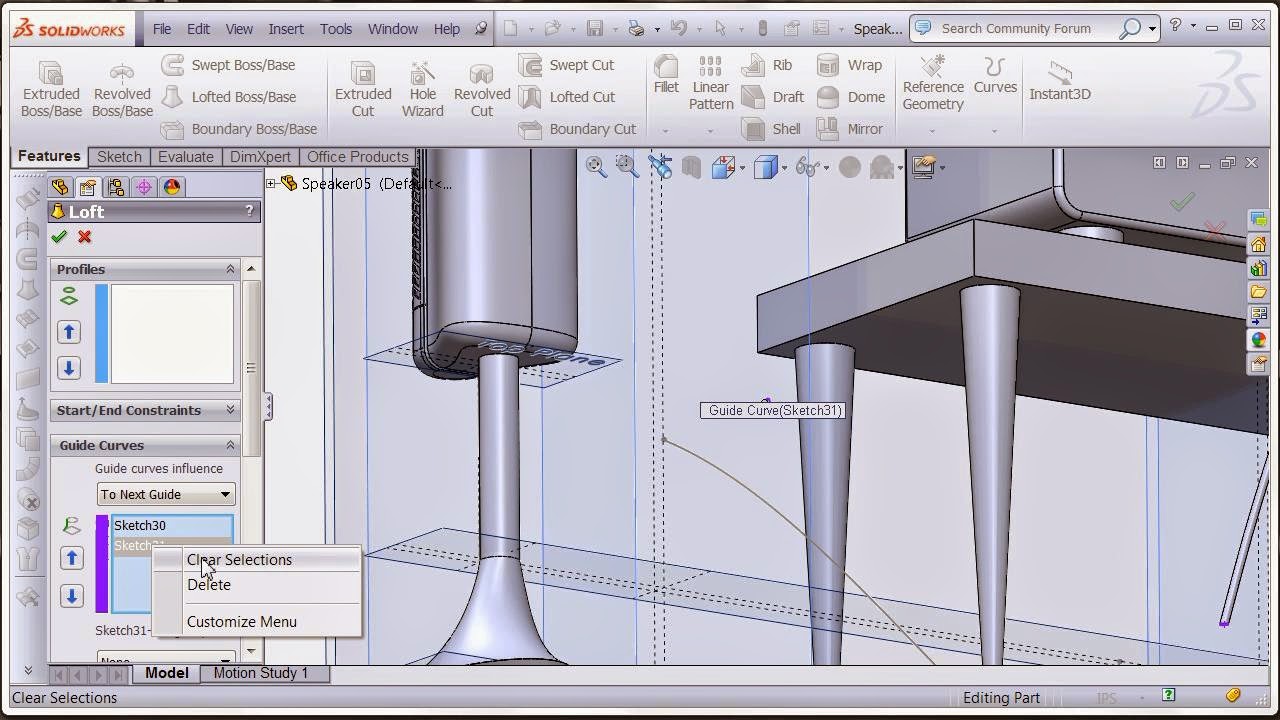Choose Customize Menu entry
Image resolution: width=1280 pixels, height=720 pixels.
[x=256, y=622]
